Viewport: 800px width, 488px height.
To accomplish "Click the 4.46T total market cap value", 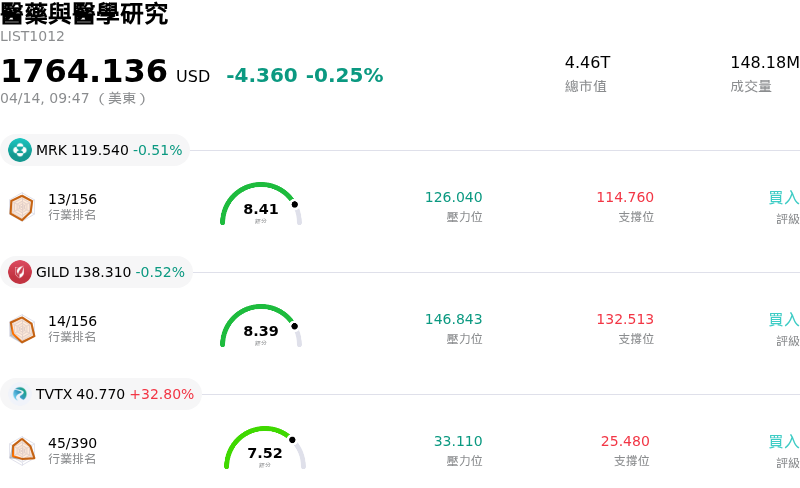I will tap(587, 62).
